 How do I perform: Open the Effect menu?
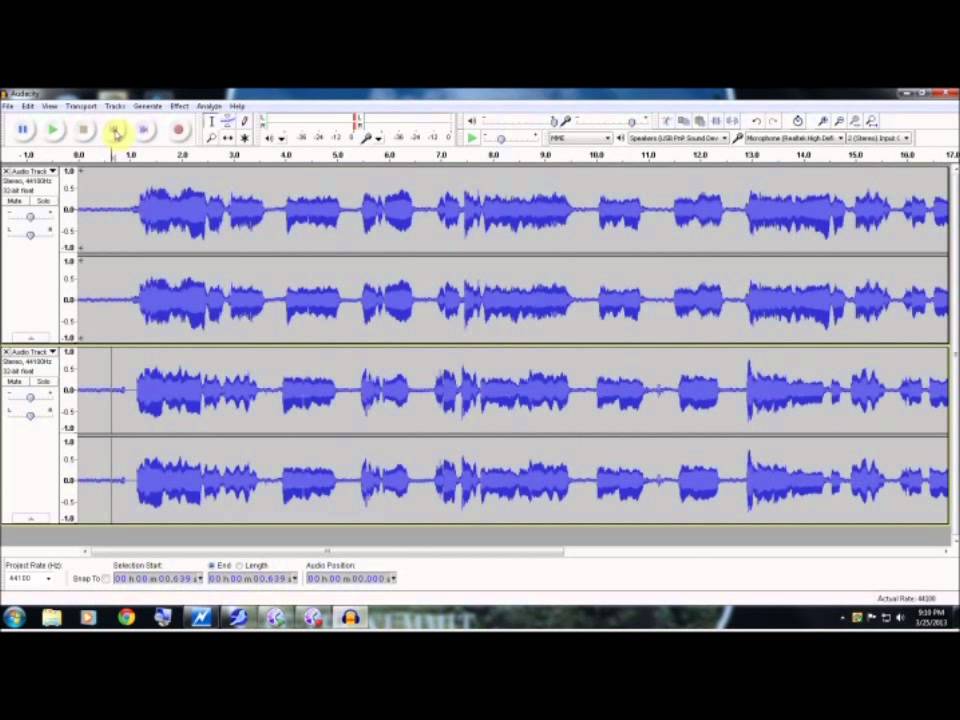click(x=179, y=107)
